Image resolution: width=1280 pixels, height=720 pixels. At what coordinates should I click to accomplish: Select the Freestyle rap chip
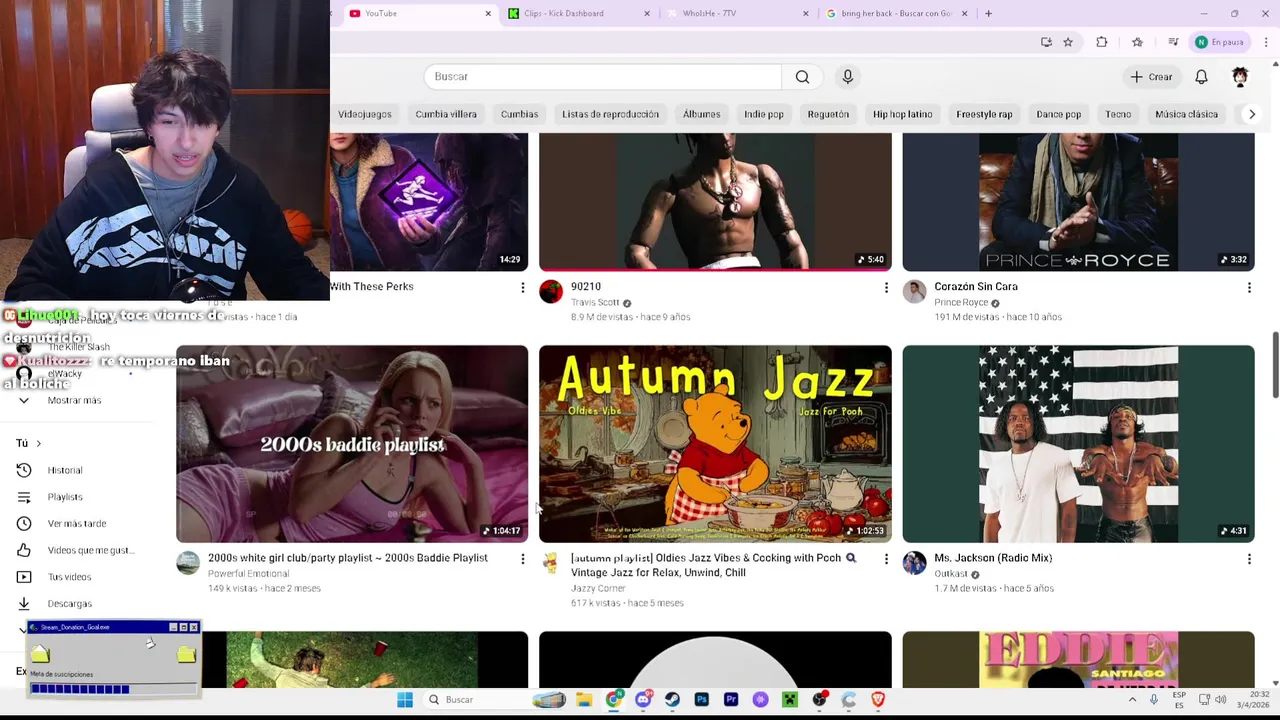coord(984,114)
